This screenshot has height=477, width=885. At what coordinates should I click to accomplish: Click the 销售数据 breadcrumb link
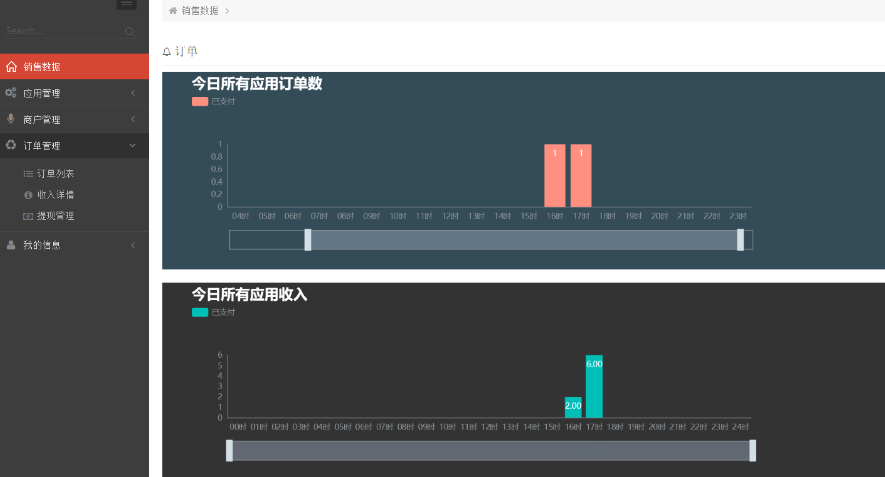pos(200,10)
